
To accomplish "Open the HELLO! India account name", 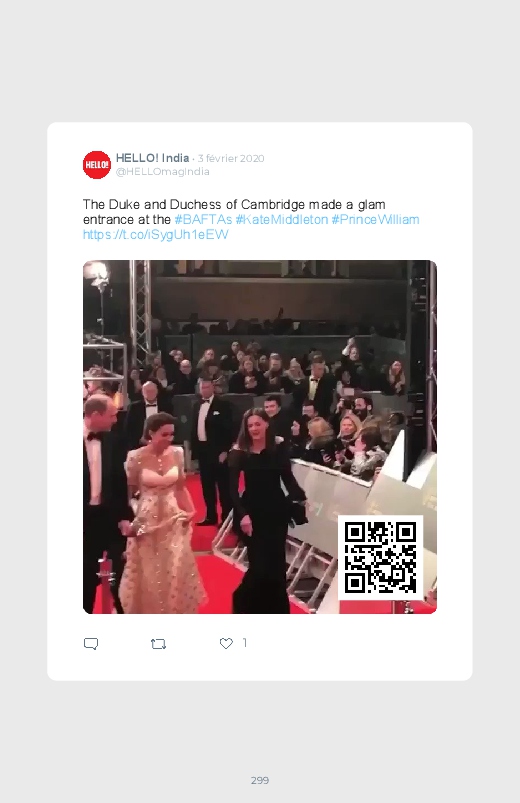I will pos(152,158).
